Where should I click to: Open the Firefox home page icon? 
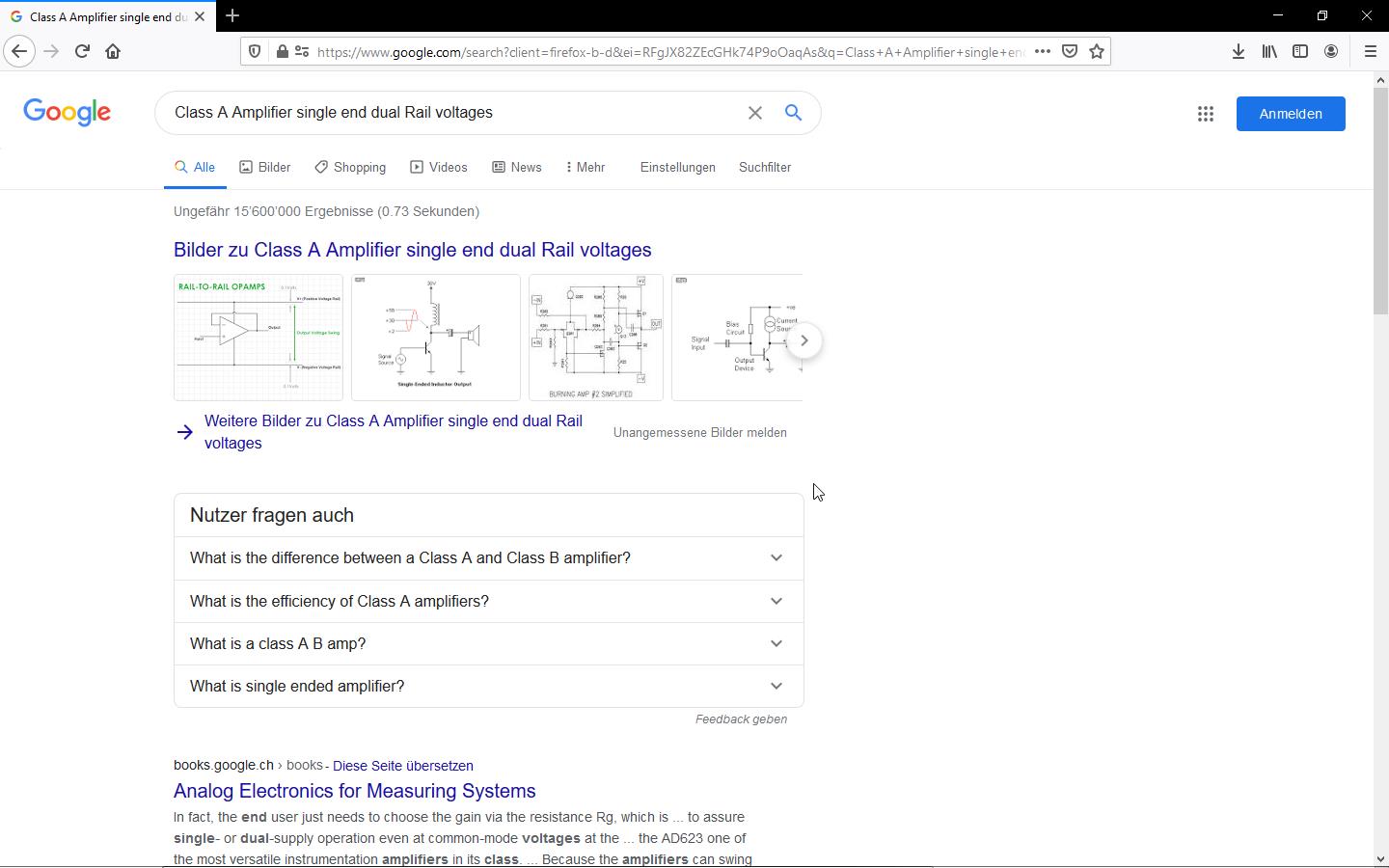click(x=113, y=51)
